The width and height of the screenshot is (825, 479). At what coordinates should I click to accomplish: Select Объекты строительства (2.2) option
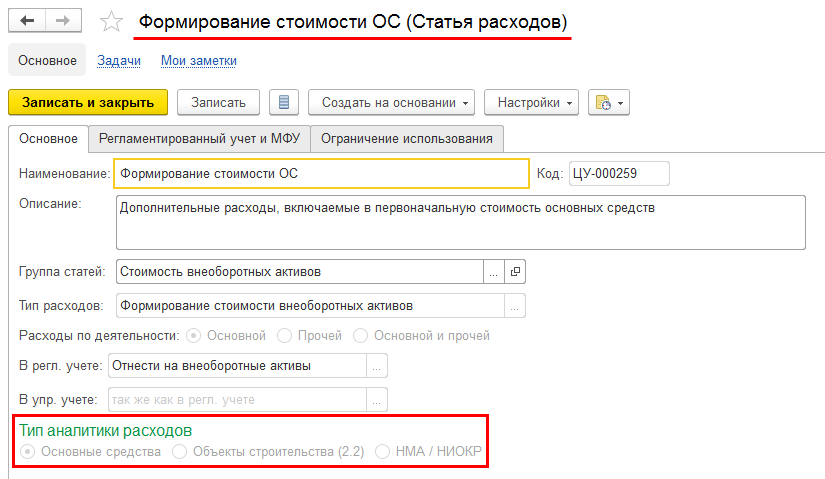[x=180, y=452]
